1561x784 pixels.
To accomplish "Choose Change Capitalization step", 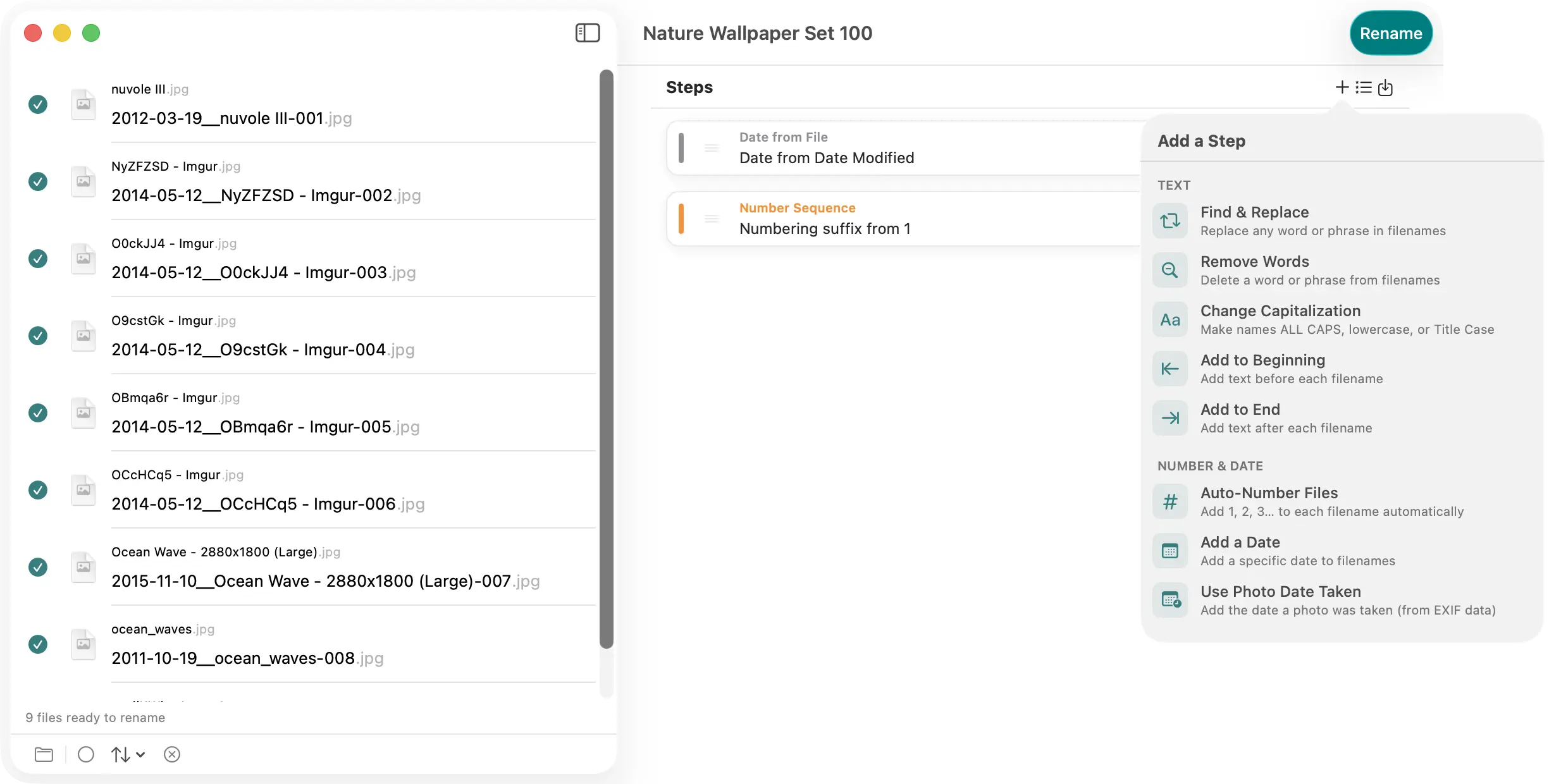I will pyautogui.click(x=1341, y=319).
